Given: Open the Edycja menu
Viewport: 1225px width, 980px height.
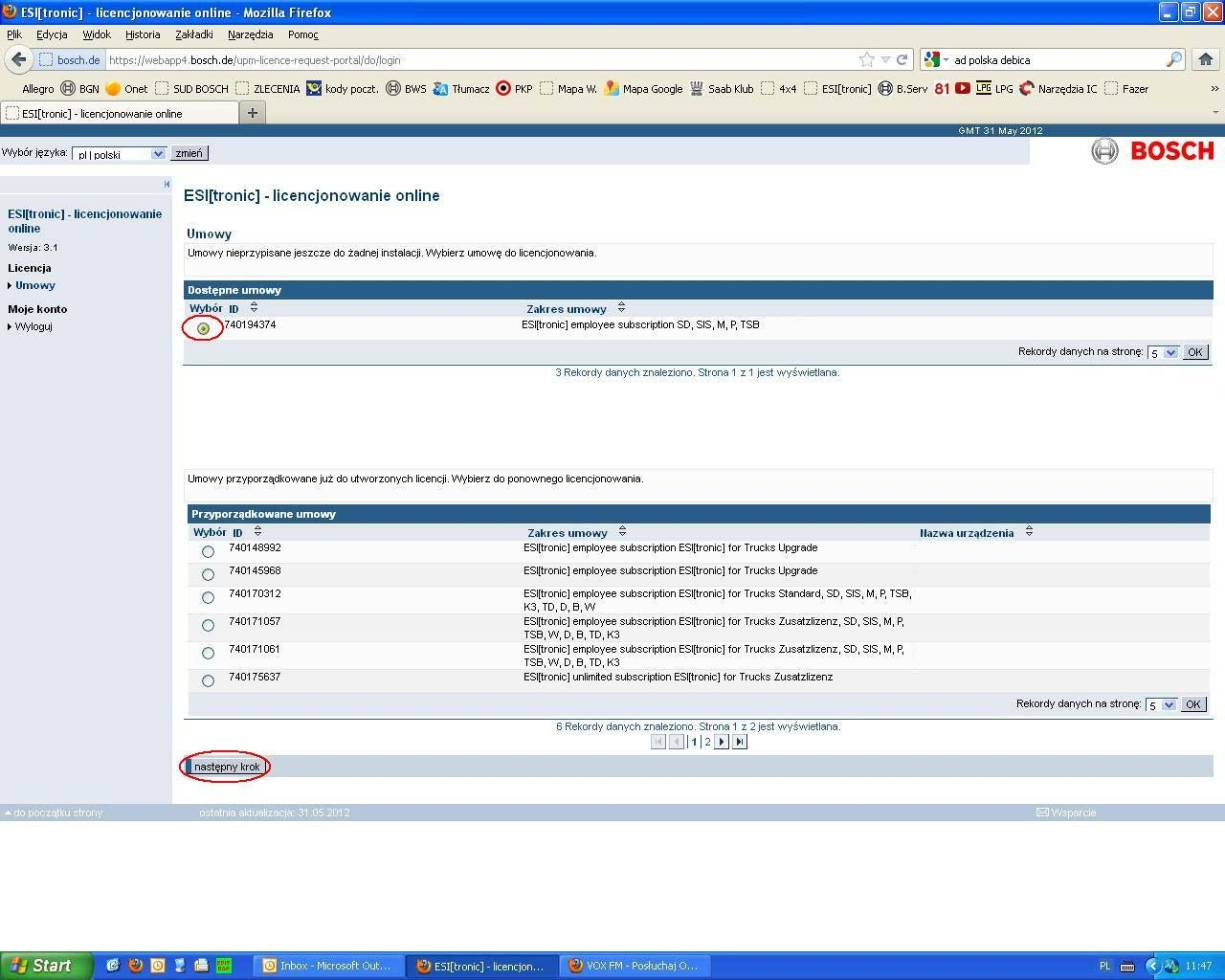Looking at the screenshot, I should click(52, 34).
